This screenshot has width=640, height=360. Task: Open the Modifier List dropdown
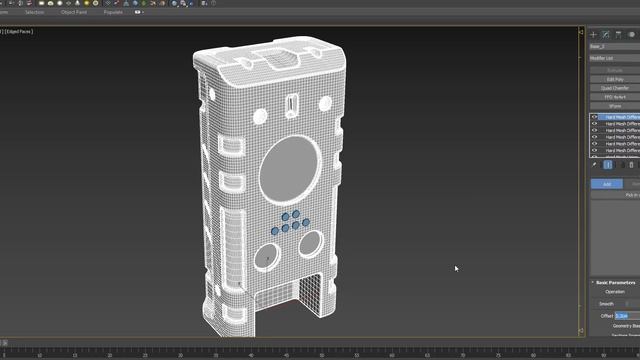pyautogui.click(x=615, y=58)
